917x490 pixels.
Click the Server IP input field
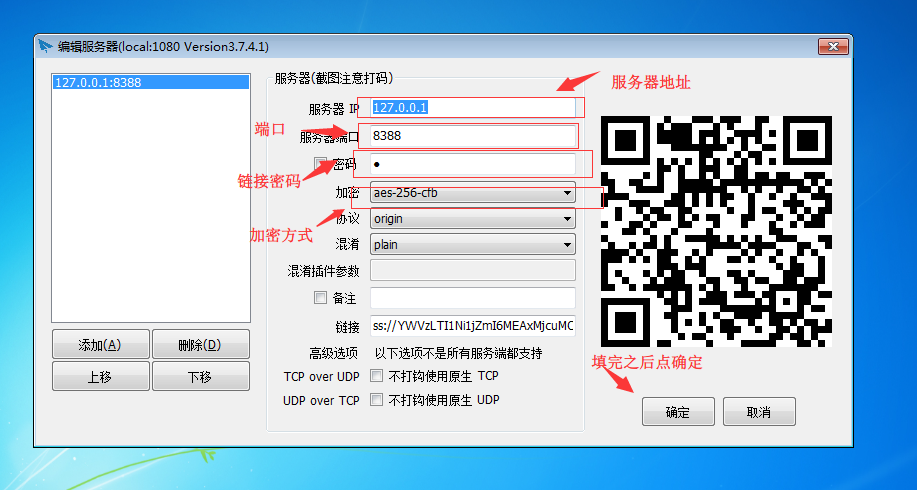[x=473, y=108]
